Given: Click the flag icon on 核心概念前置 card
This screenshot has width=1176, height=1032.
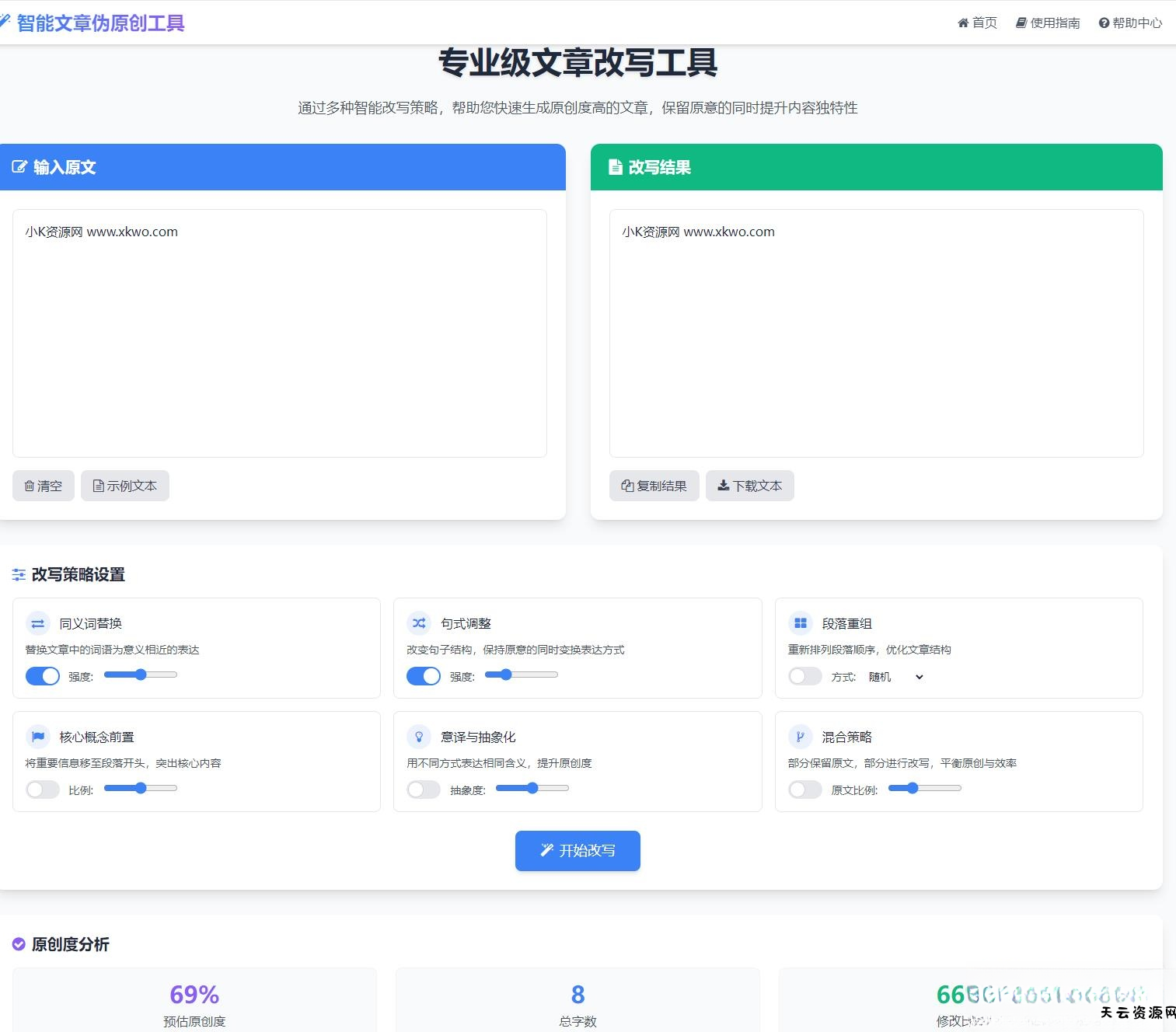Looking at the screenshot, I should coord(37,736).
